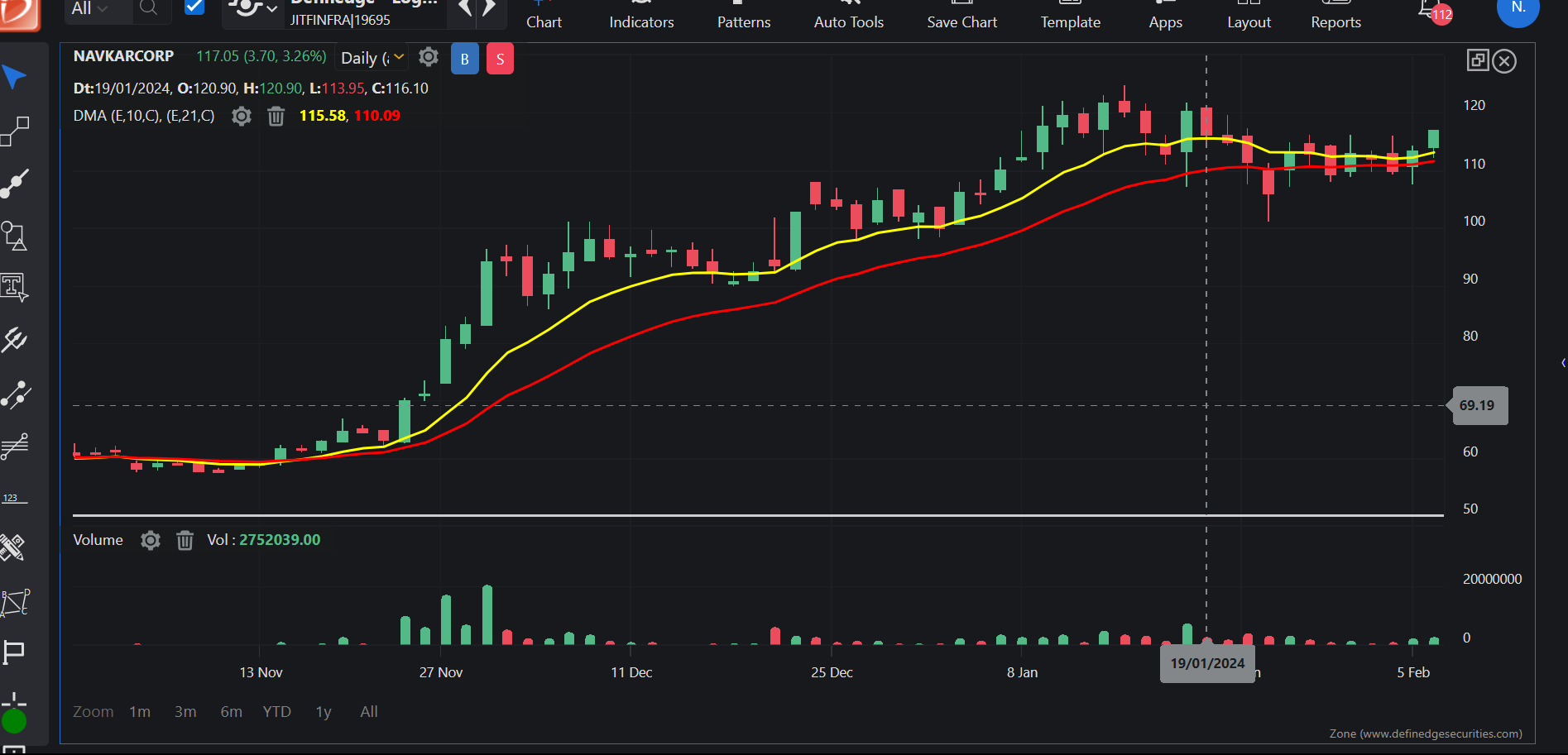Click the red 110.09 DMA value
Screen dimensions: 1568x755
377,116
